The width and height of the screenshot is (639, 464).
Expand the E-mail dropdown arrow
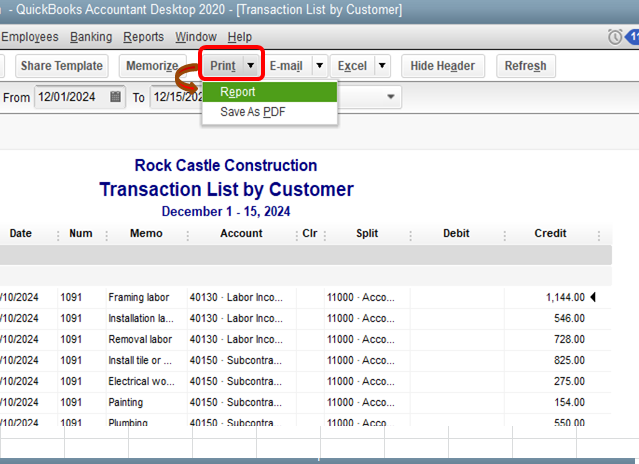click(x=320, y=66)
